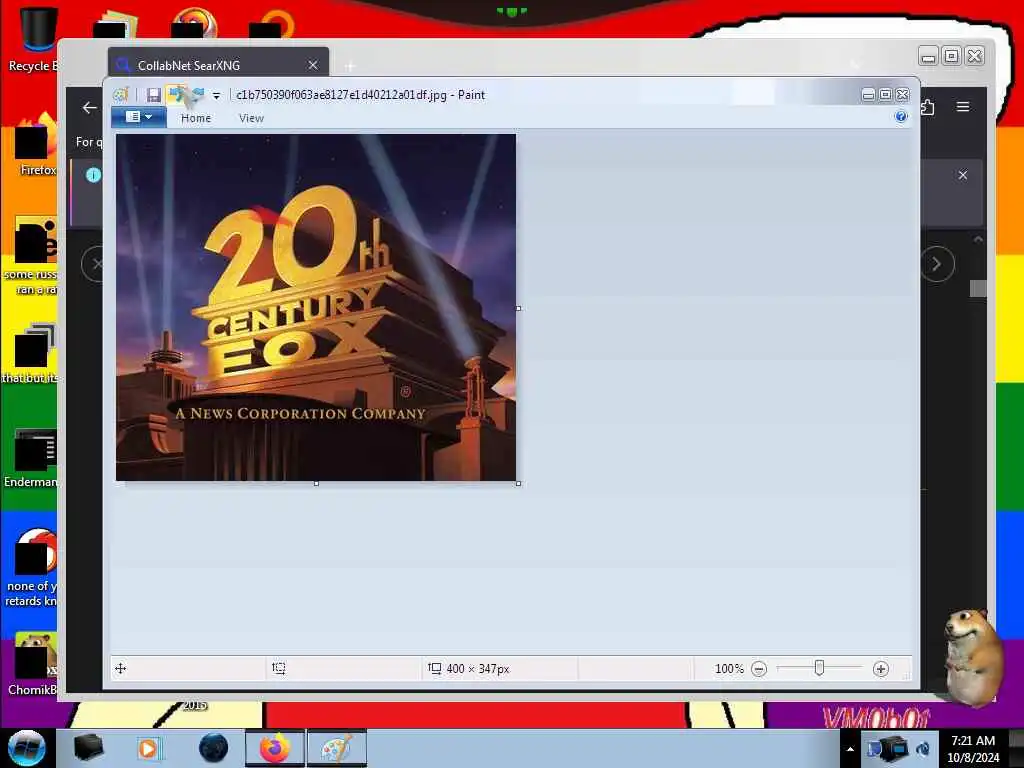Click the scroll-up arrow in Firefox page

pos(978,240)
